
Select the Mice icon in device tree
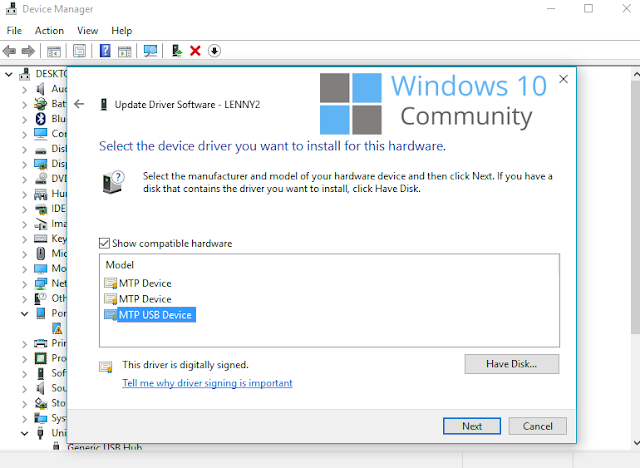click(x=40, y=253)
